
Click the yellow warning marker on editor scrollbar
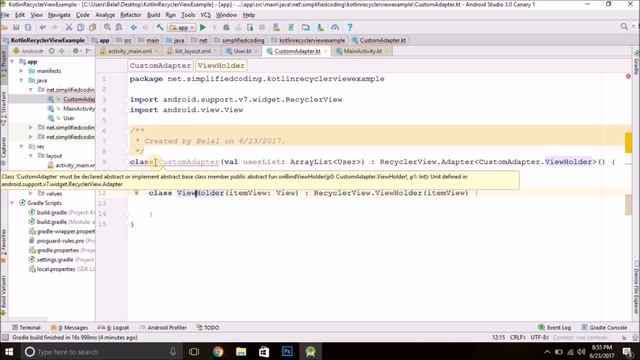tap(628, 143)
